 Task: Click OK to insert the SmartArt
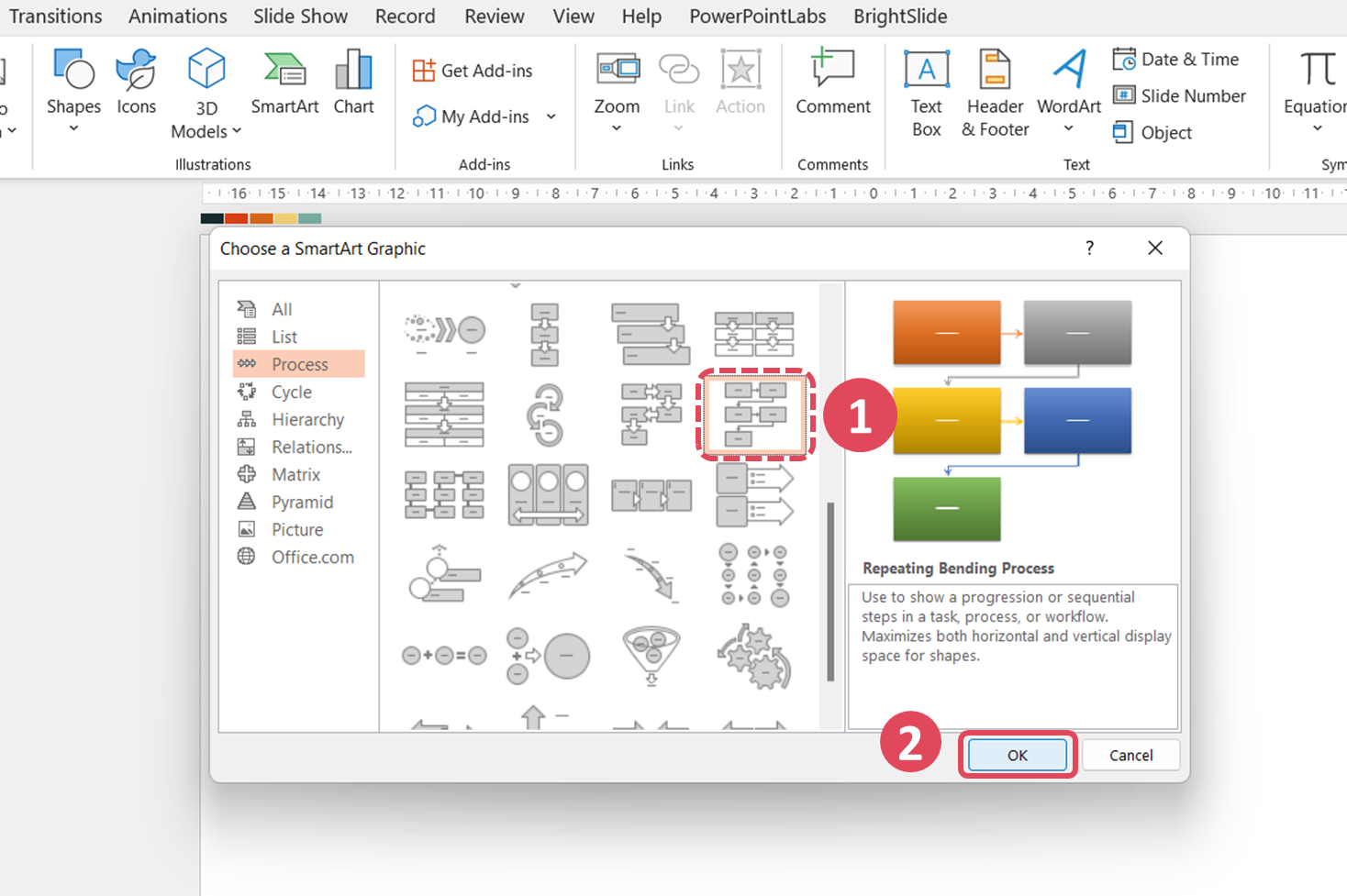[x=1018, y=755]
